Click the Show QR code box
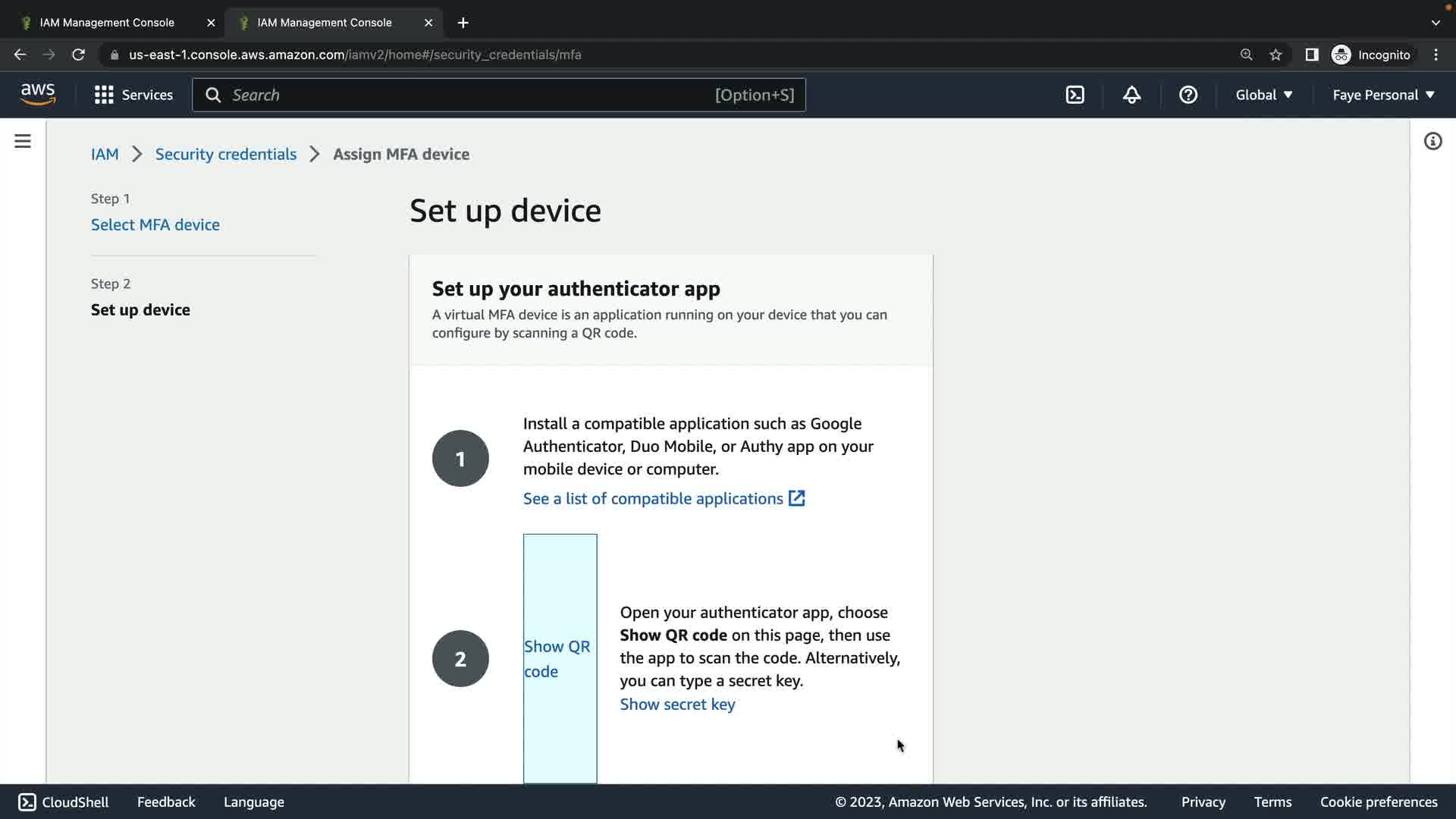 560,658
